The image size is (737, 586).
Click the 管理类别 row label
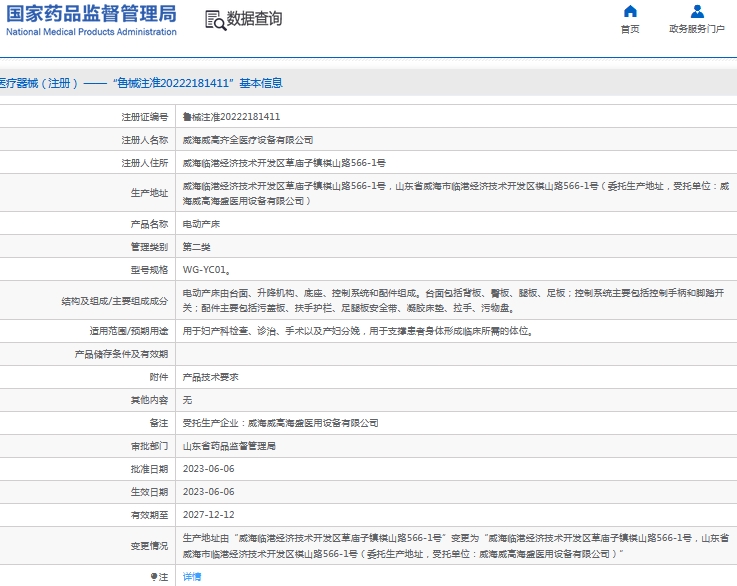(x=149, y=247)
